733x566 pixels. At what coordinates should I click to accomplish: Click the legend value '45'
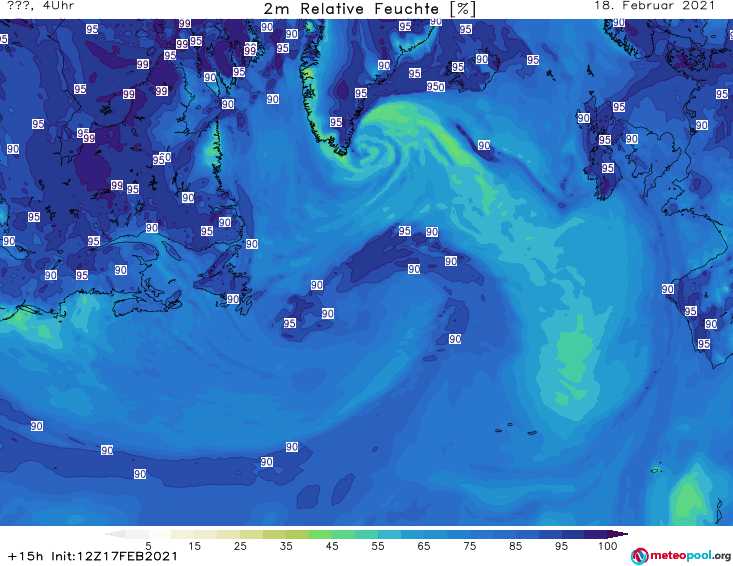332,546
